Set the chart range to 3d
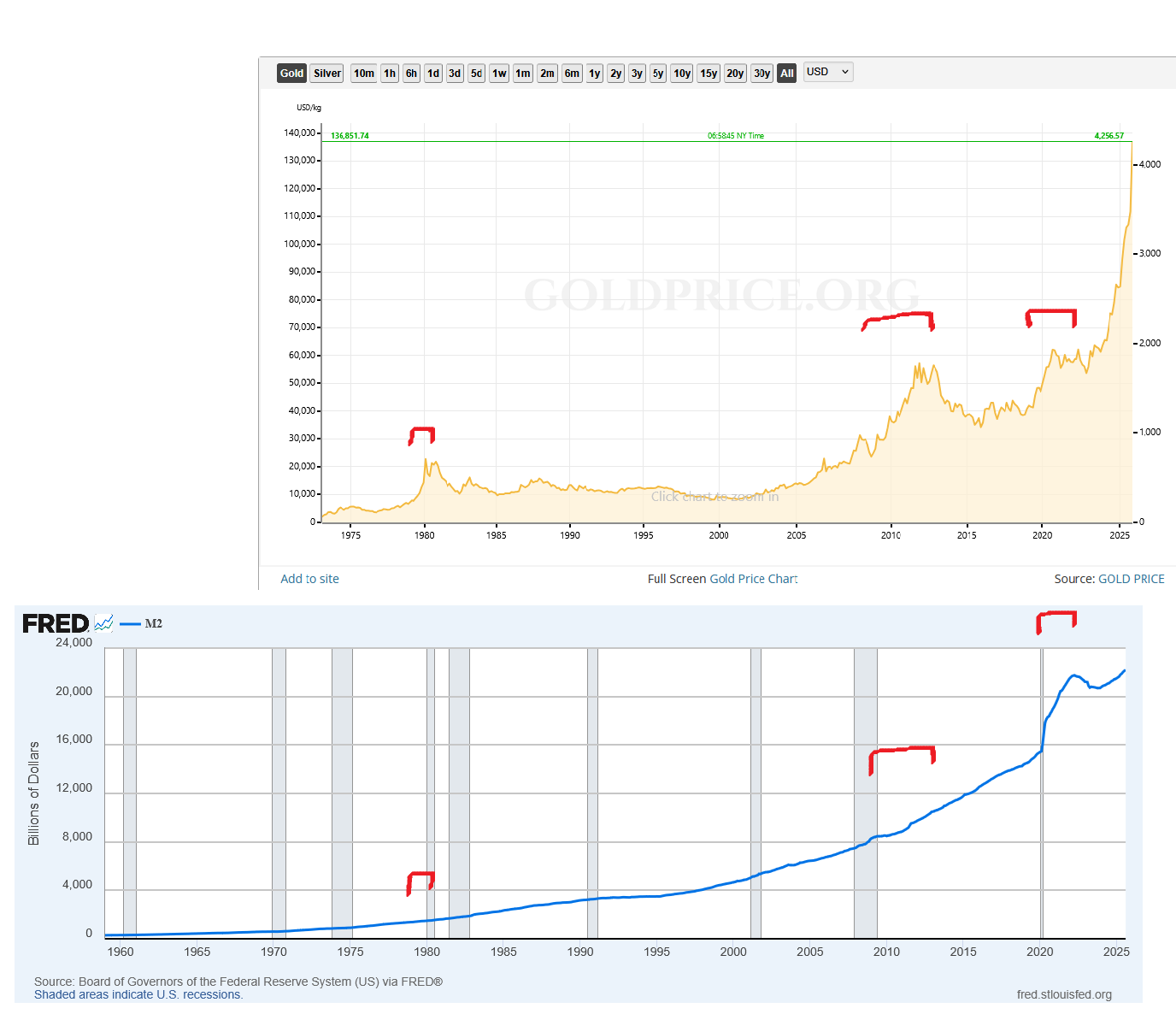The width and height of the screenshot is (1176, 1020). pyautogui.click(x=455, y=74)
